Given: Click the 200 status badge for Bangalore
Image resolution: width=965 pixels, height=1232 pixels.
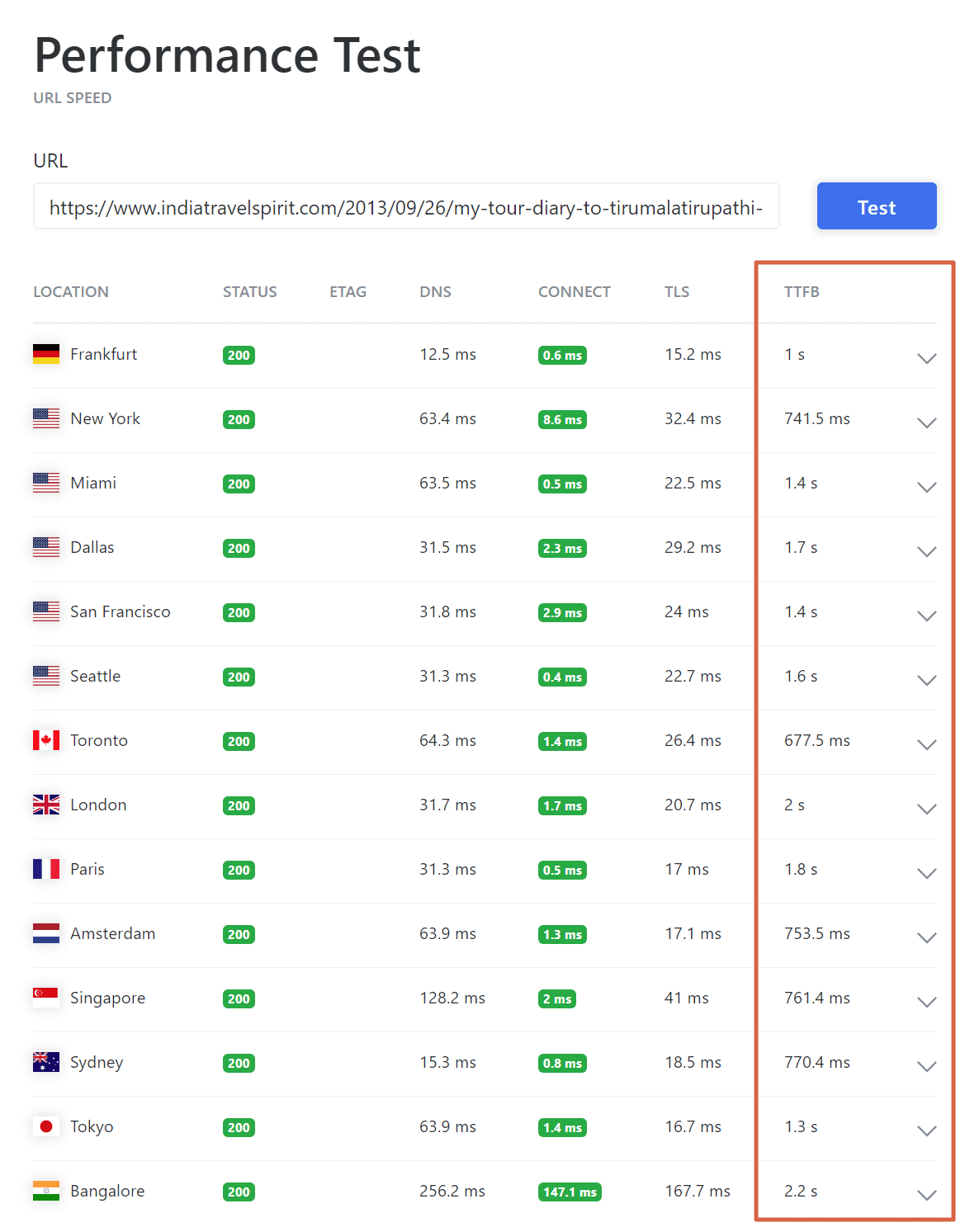Looking at the screenshot, I should click(x=239, y=1192).
